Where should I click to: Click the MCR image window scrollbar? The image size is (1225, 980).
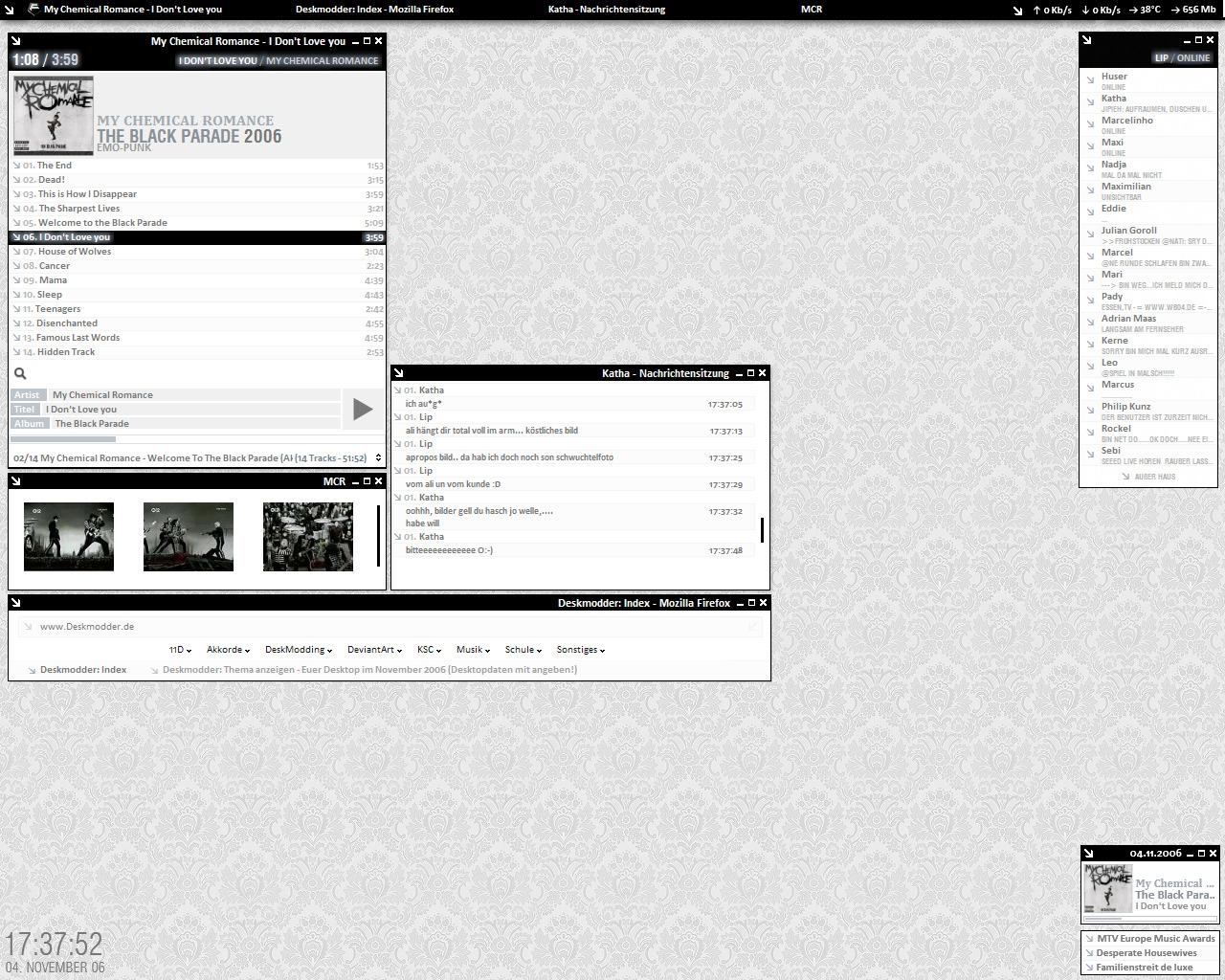pos(378,536)
